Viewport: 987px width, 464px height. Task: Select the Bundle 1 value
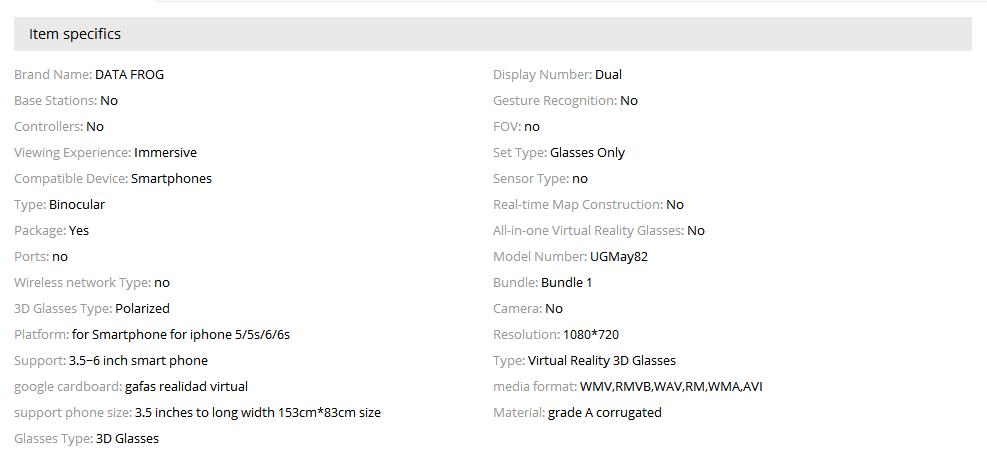[567, 282]
